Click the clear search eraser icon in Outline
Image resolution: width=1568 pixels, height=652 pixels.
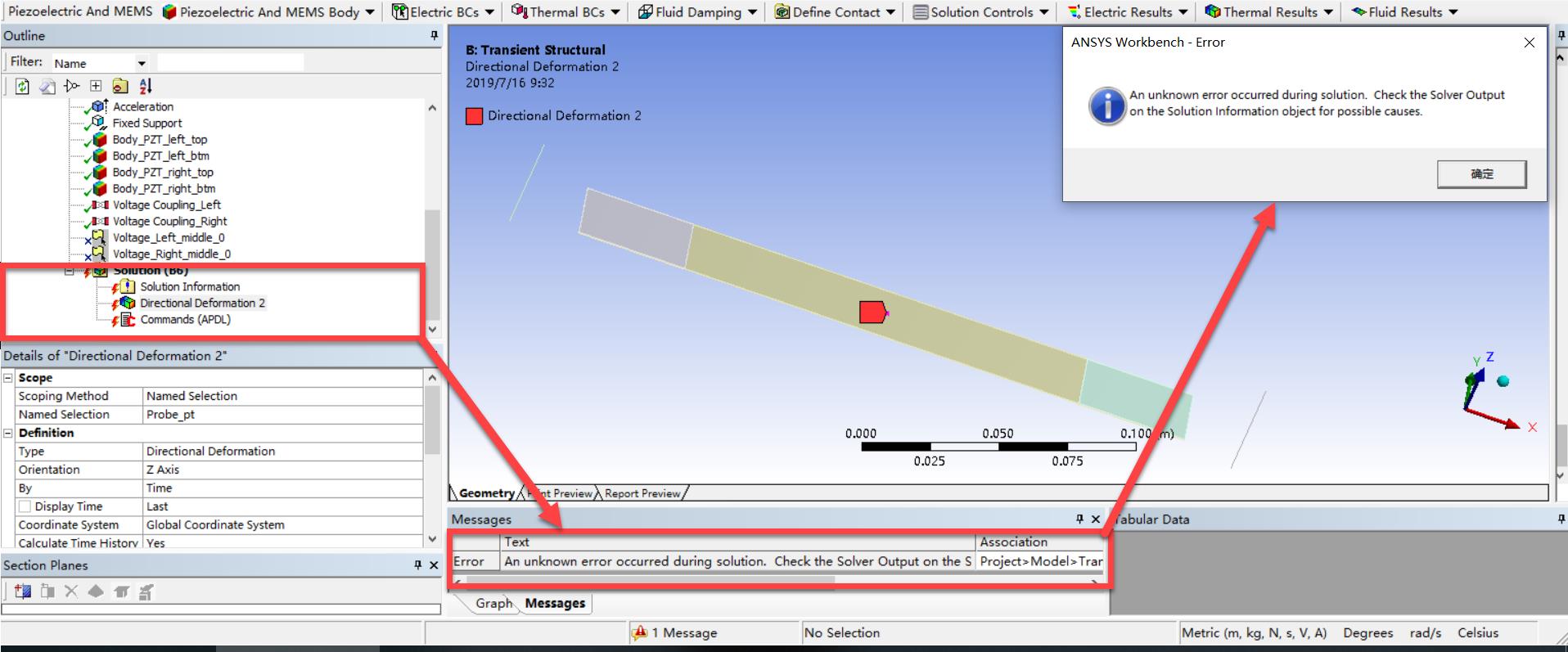pyautogui.click(x=47, y=86)
